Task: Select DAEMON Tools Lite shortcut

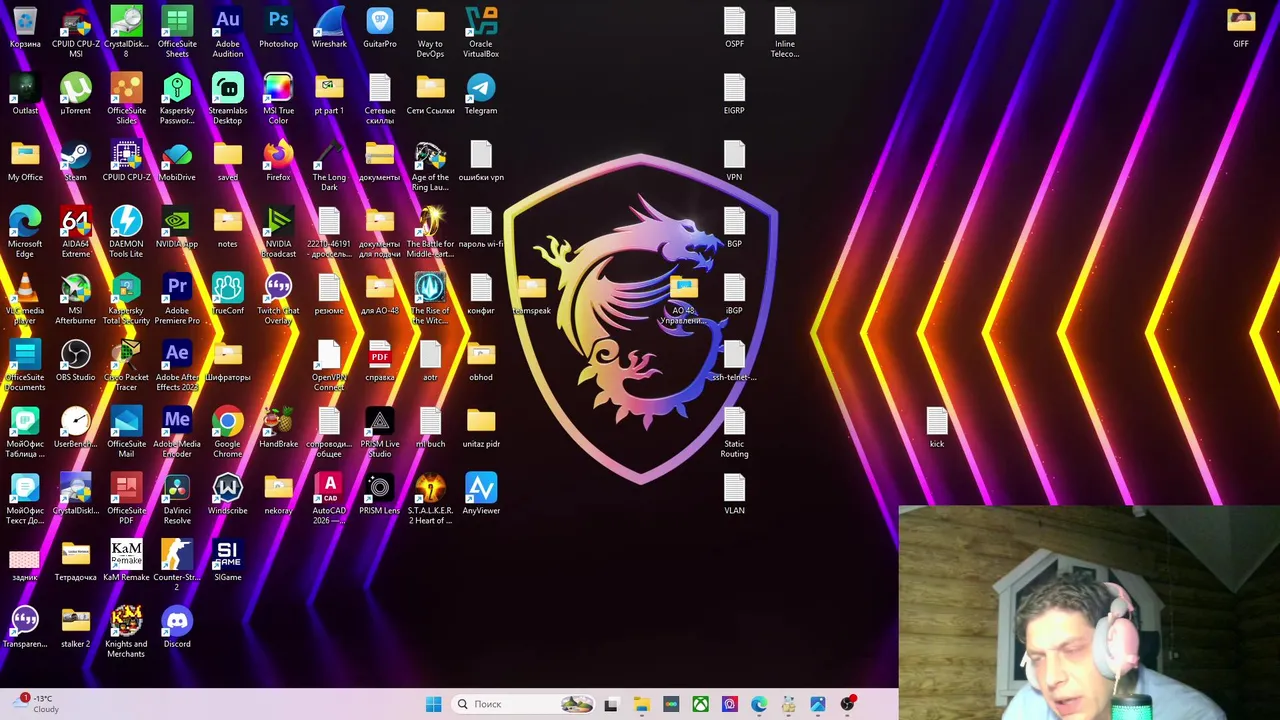Action: pos(126,231)
